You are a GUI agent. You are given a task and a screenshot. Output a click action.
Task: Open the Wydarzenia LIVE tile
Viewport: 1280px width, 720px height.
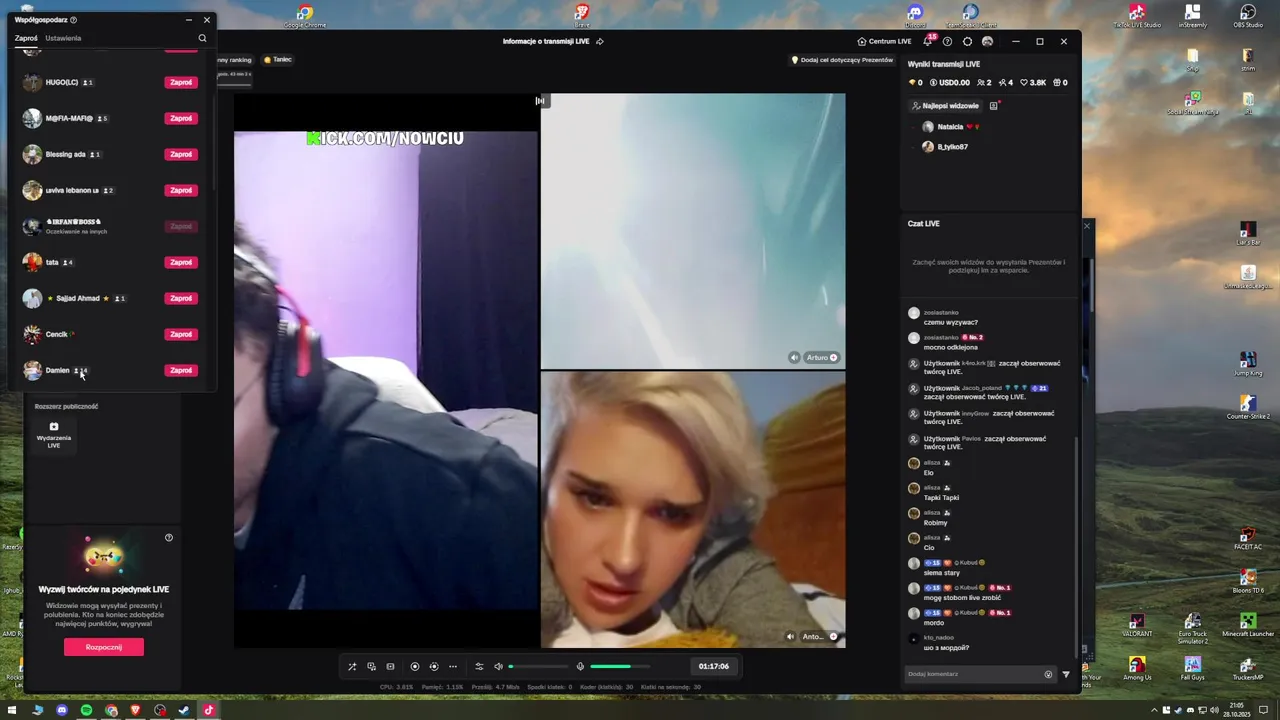coord(54,435)
